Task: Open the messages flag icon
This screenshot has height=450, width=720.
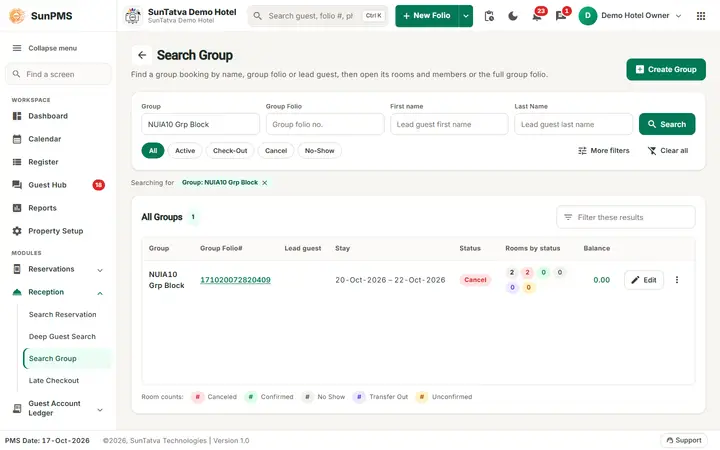Action: tap(561, 16)
